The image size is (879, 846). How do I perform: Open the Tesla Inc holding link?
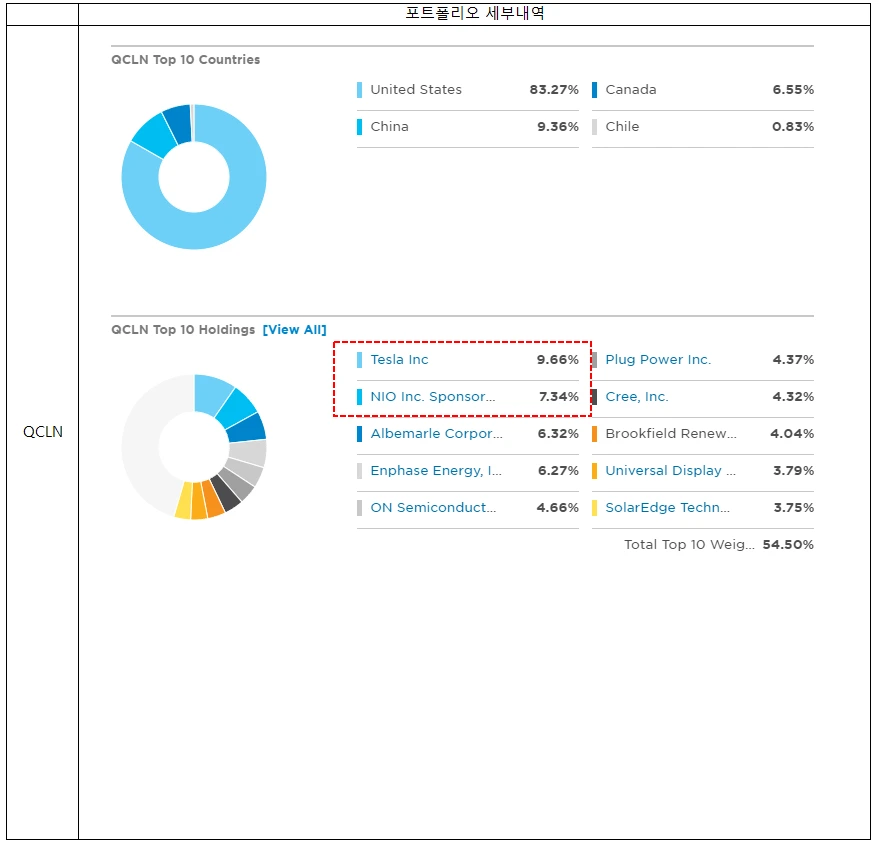coord(399,359)
